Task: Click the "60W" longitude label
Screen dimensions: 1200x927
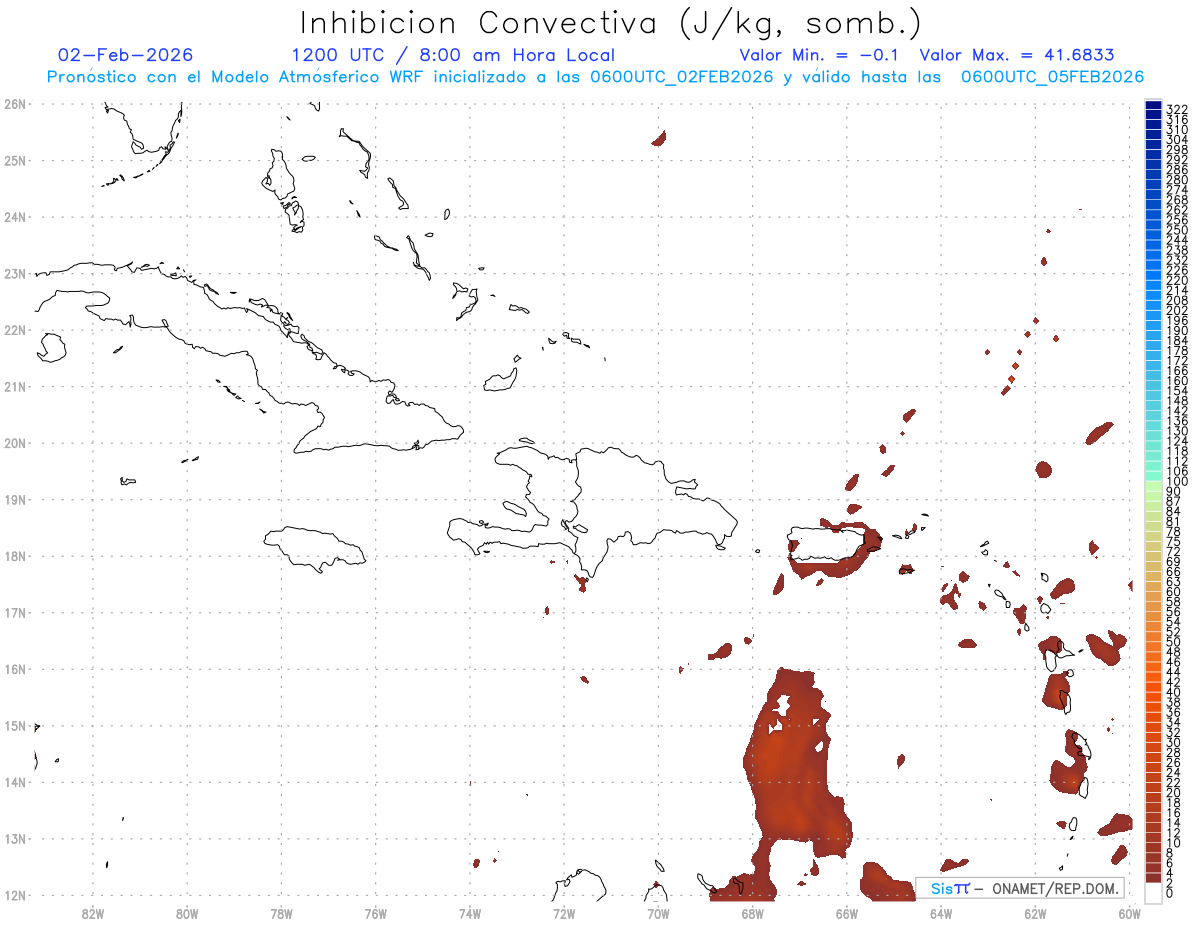Action: [1129, 912]
